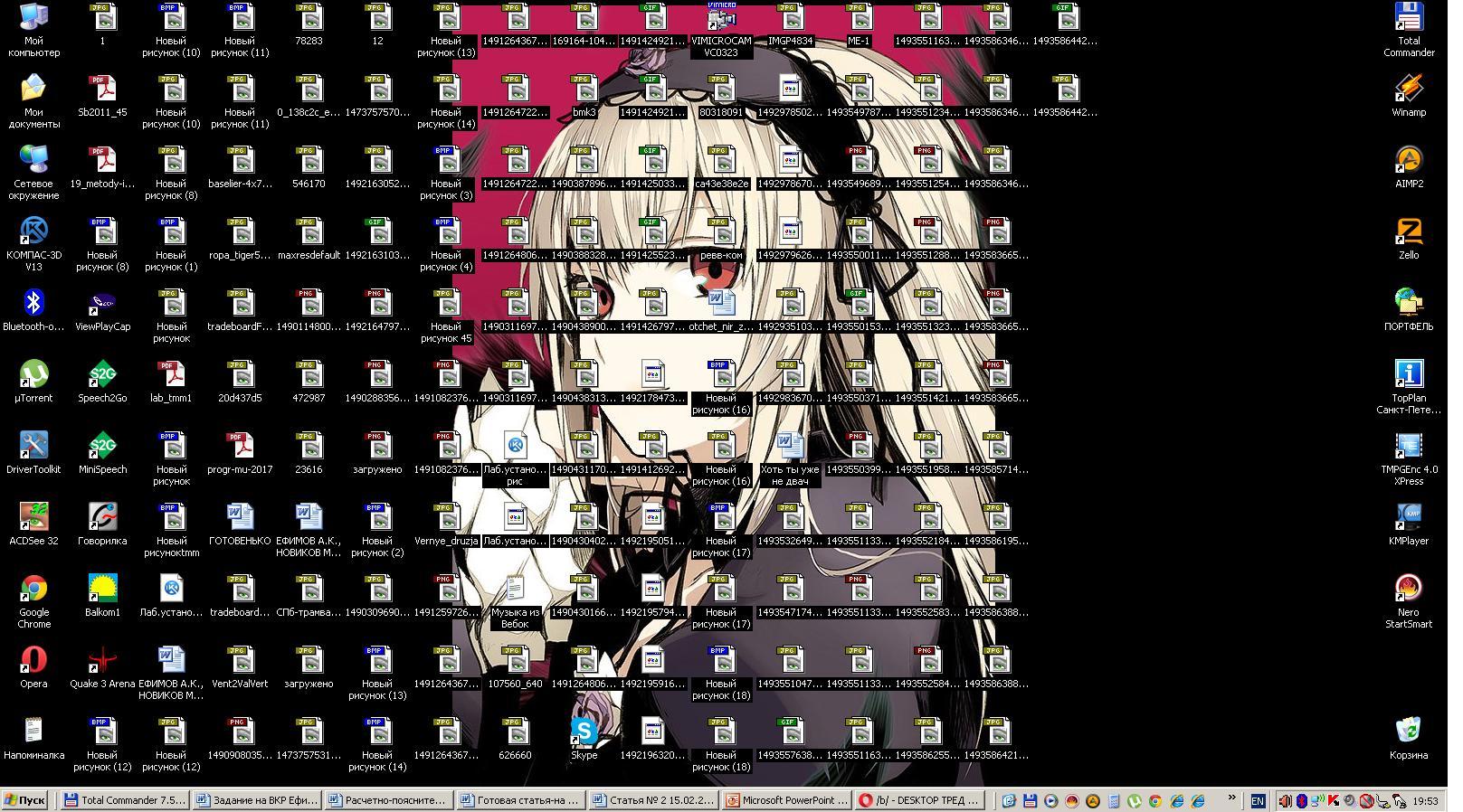Select the Quake 3 Arena shortcut

[102, 667]
